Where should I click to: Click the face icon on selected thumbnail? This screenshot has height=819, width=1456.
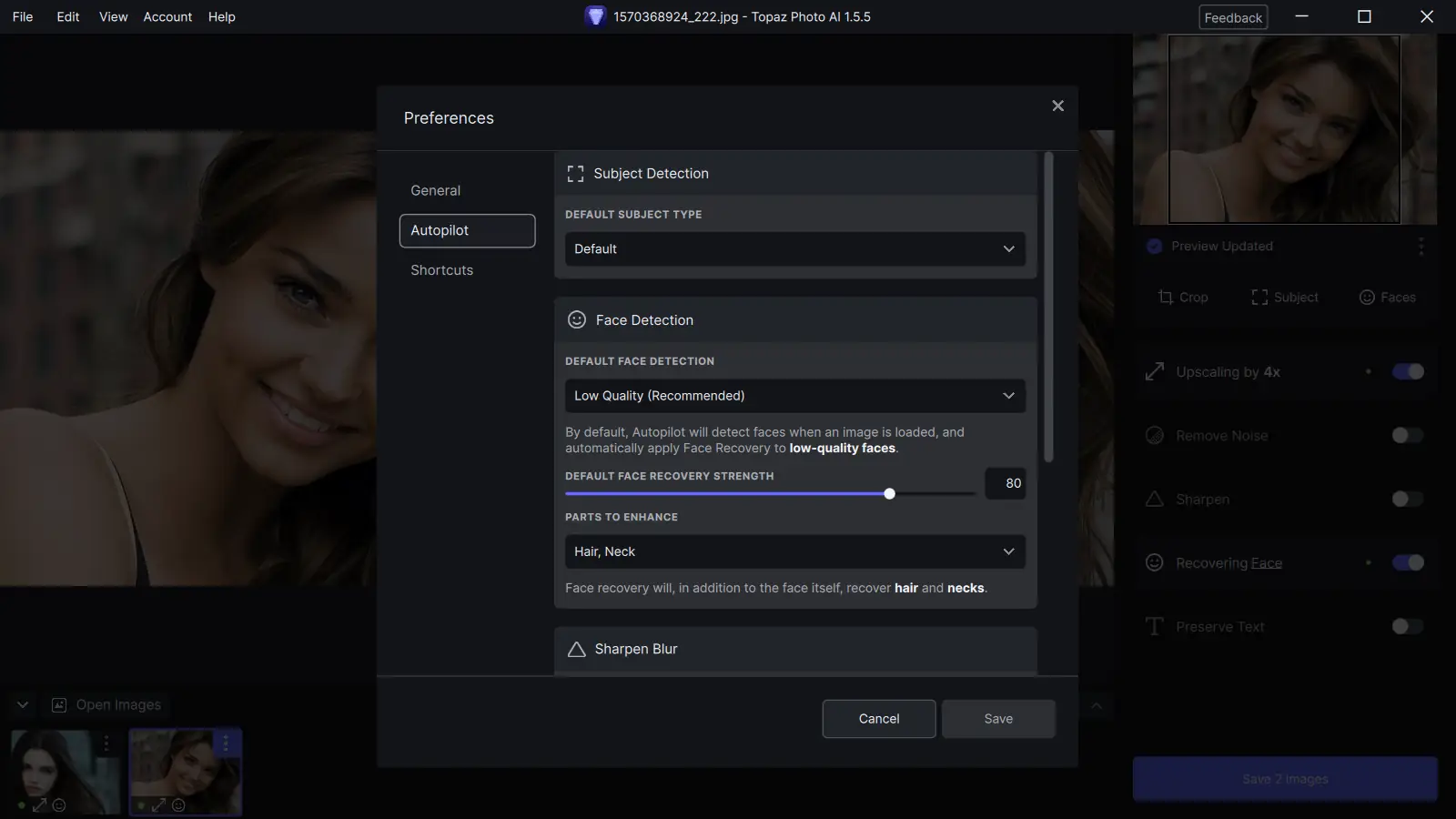[x=178, y=805]
